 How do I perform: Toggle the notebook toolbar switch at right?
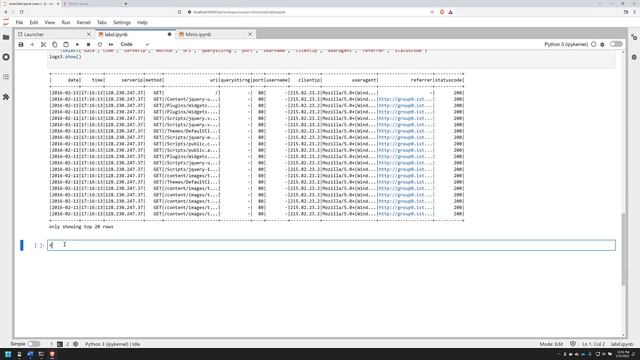[x=616, y=44]
